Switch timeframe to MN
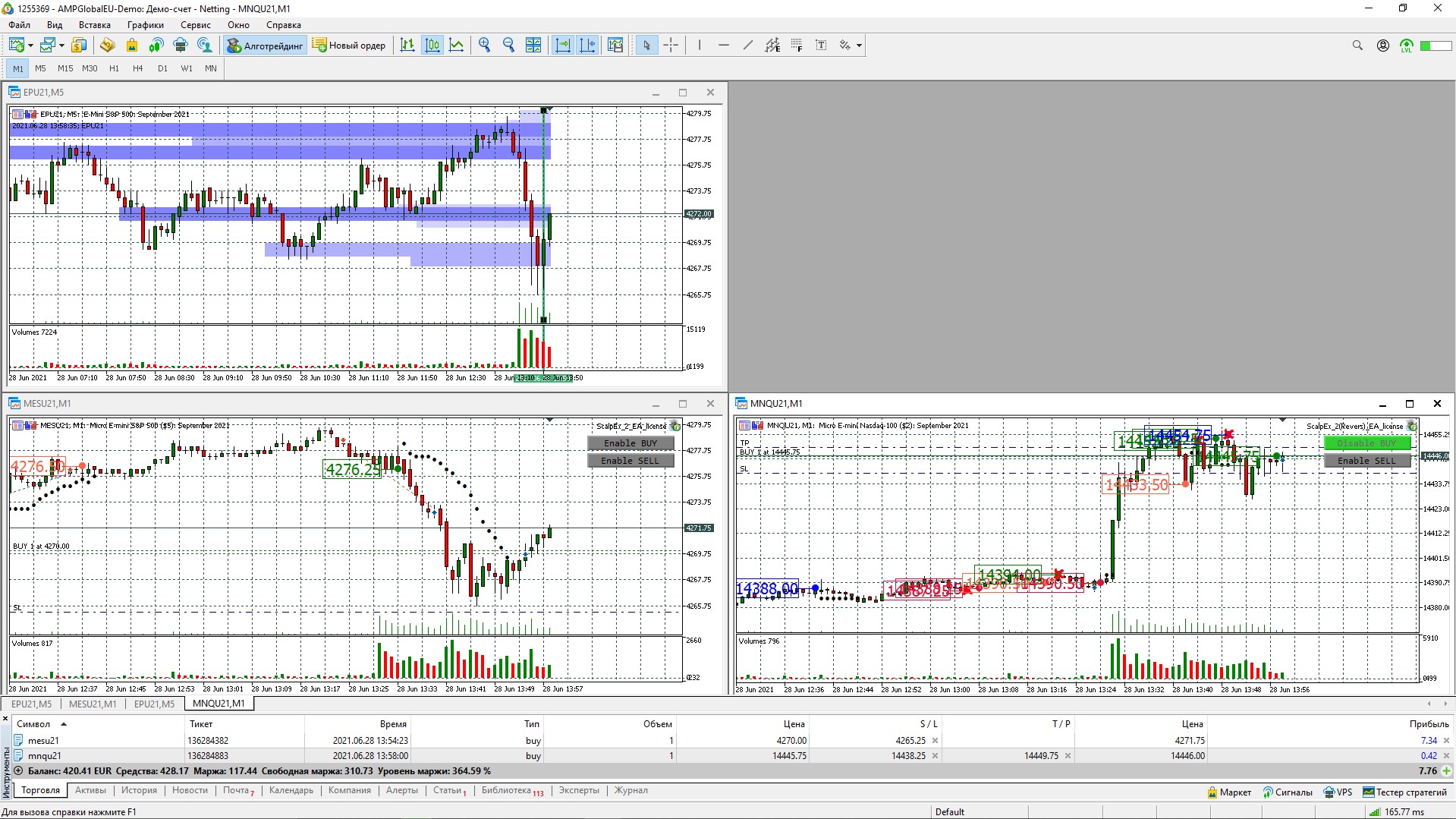Image resolution: width=1456 pixels, height=819 pixels. (x=211, y=68)
